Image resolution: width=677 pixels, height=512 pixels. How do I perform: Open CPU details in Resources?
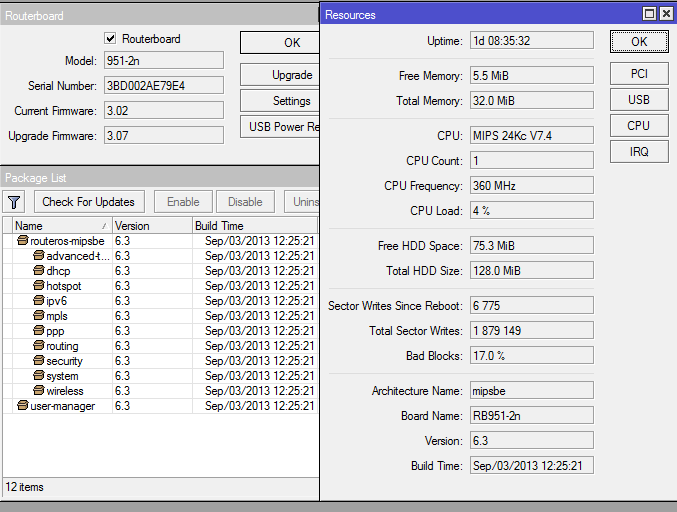(639, 126)
